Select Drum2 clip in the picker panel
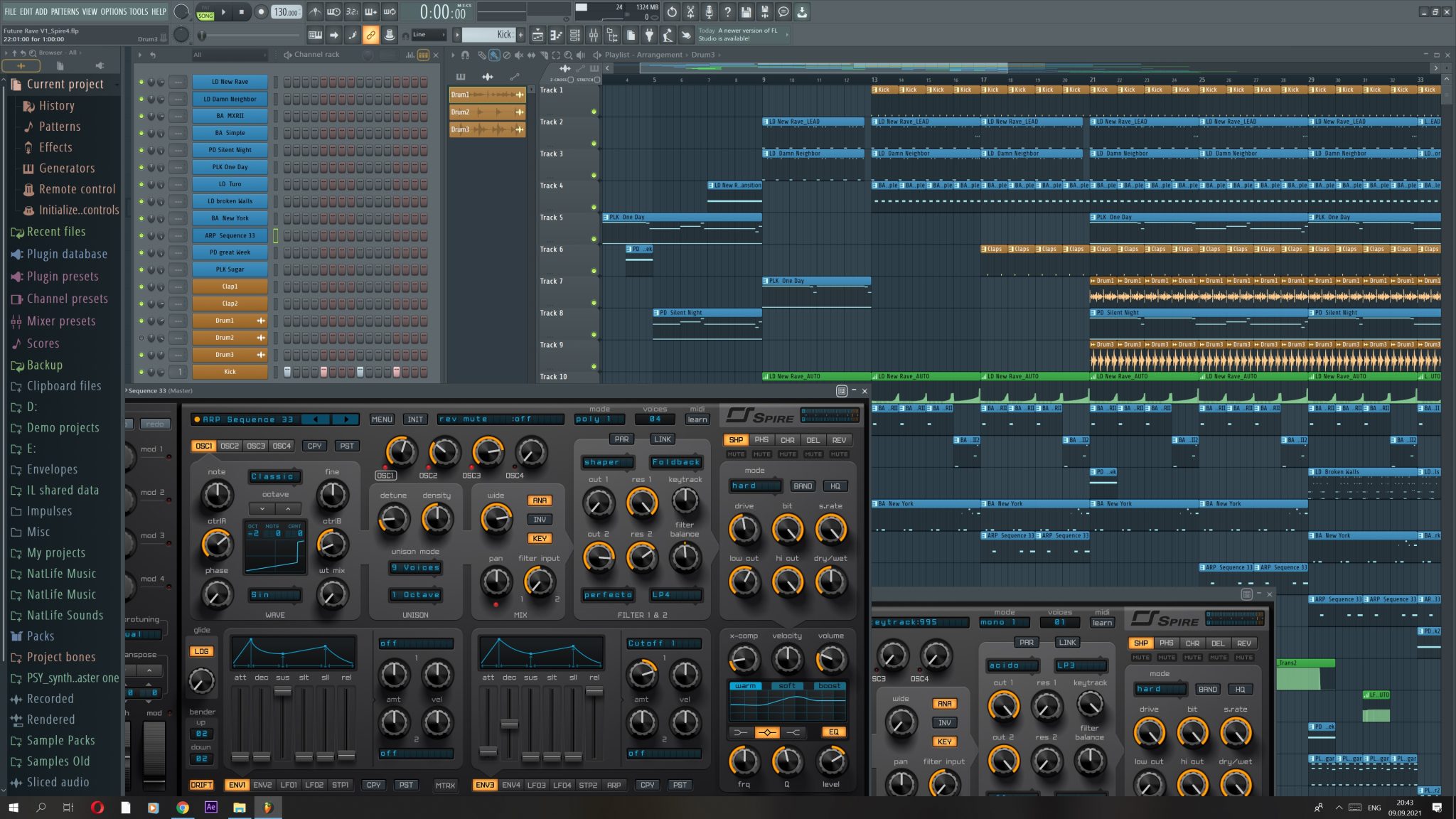This screenshot has width=1456, height=819. [x=487, y=112]
